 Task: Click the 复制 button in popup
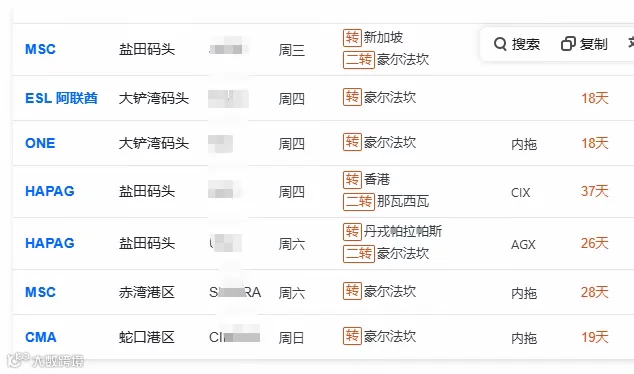pyautogui.click(x=584, y=44)
